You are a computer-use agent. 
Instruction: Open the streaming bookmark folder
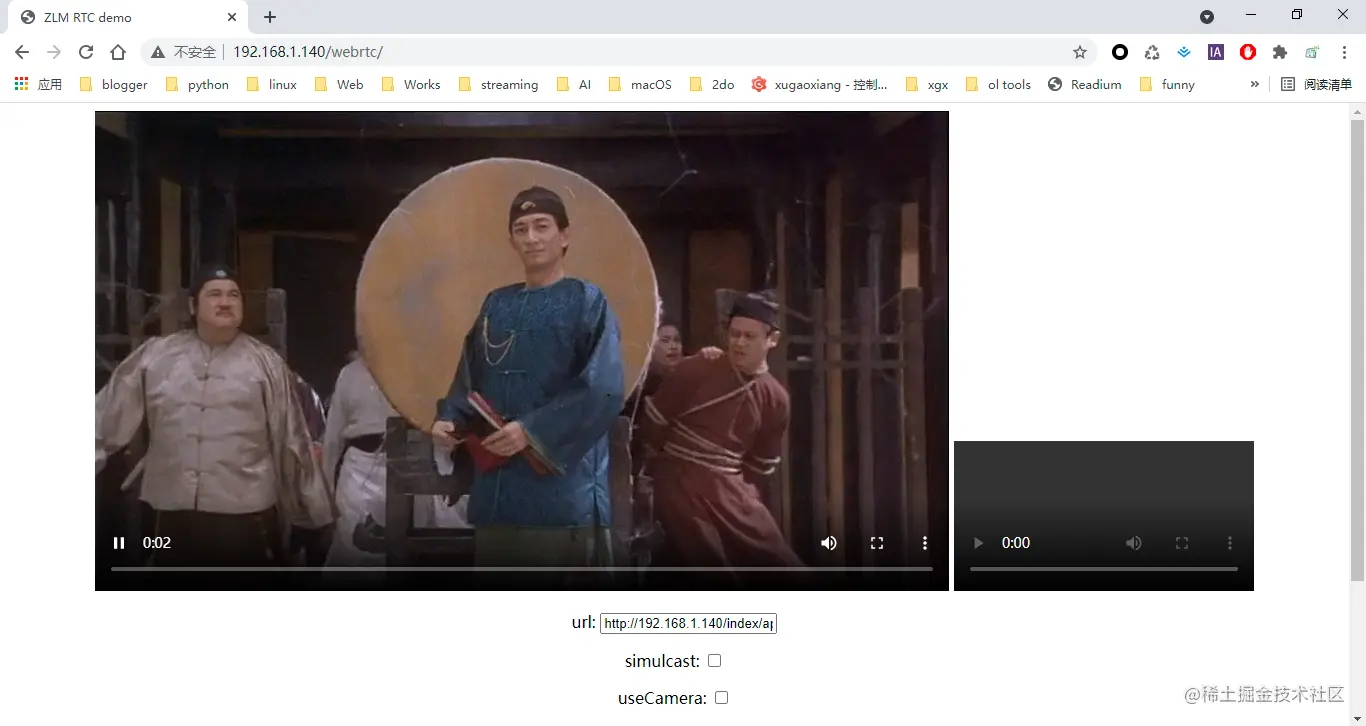click(x=498, y=85)
